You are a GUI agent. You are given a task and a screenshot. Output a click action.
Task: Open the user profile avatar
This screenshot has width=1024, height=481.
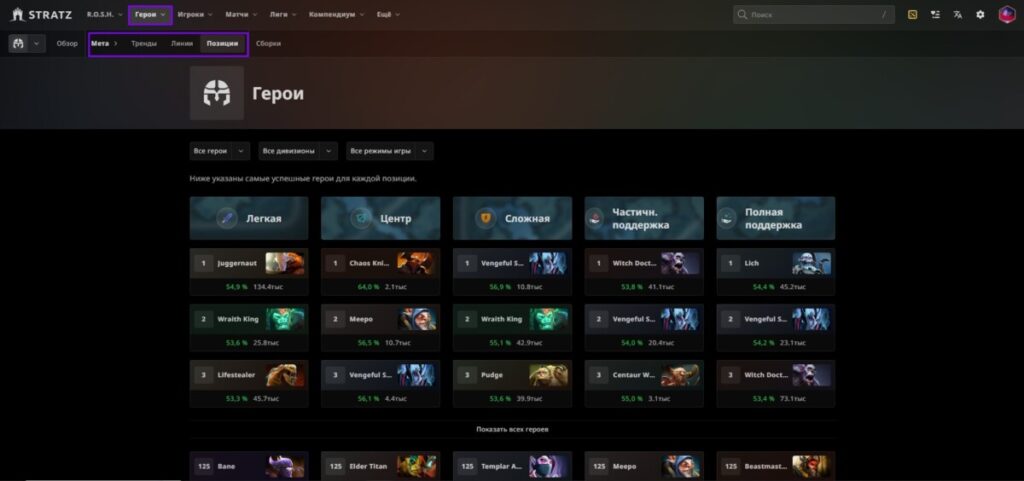point(1006,15)
